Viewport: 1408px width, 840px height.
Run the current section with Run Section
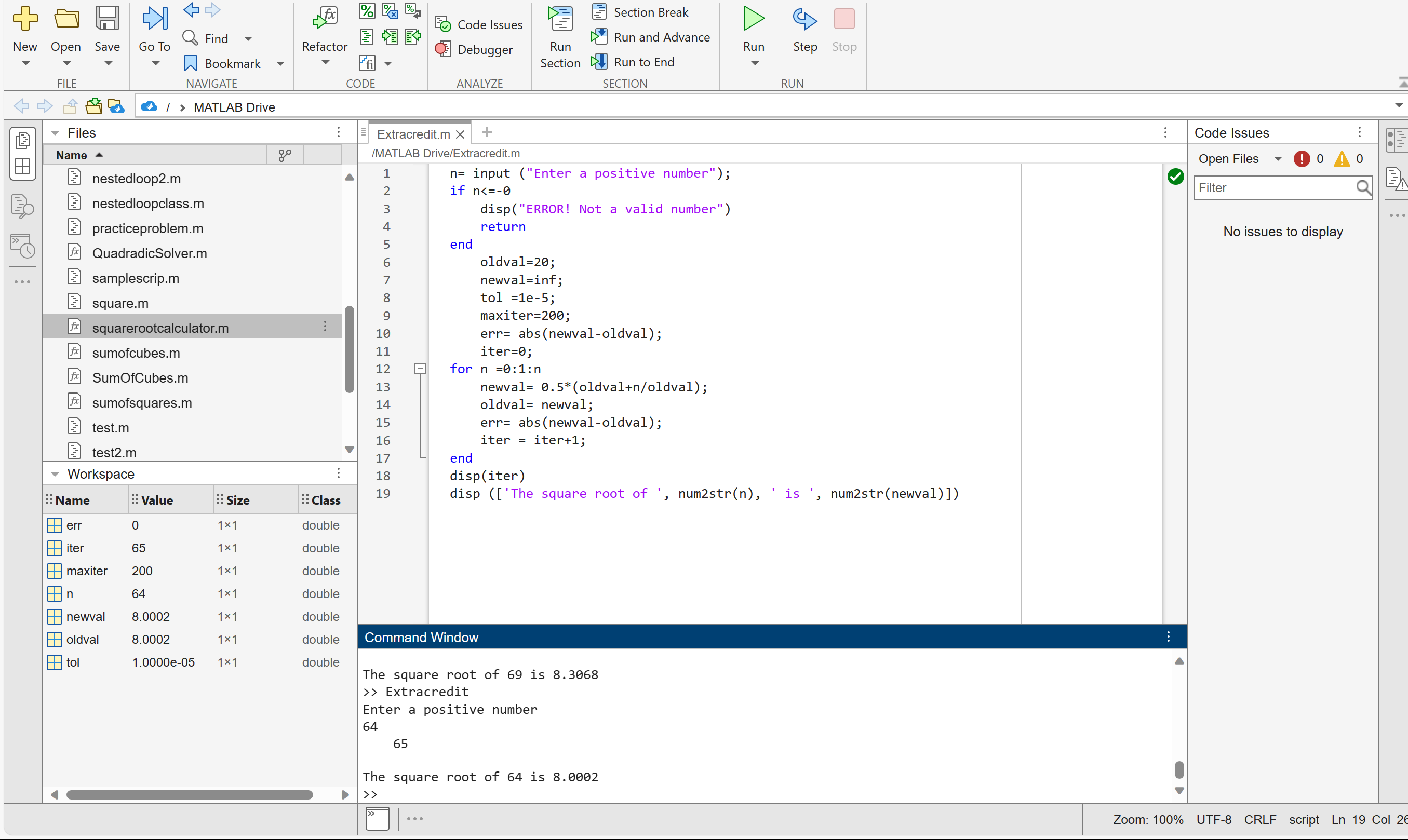(x=559, y=34)
